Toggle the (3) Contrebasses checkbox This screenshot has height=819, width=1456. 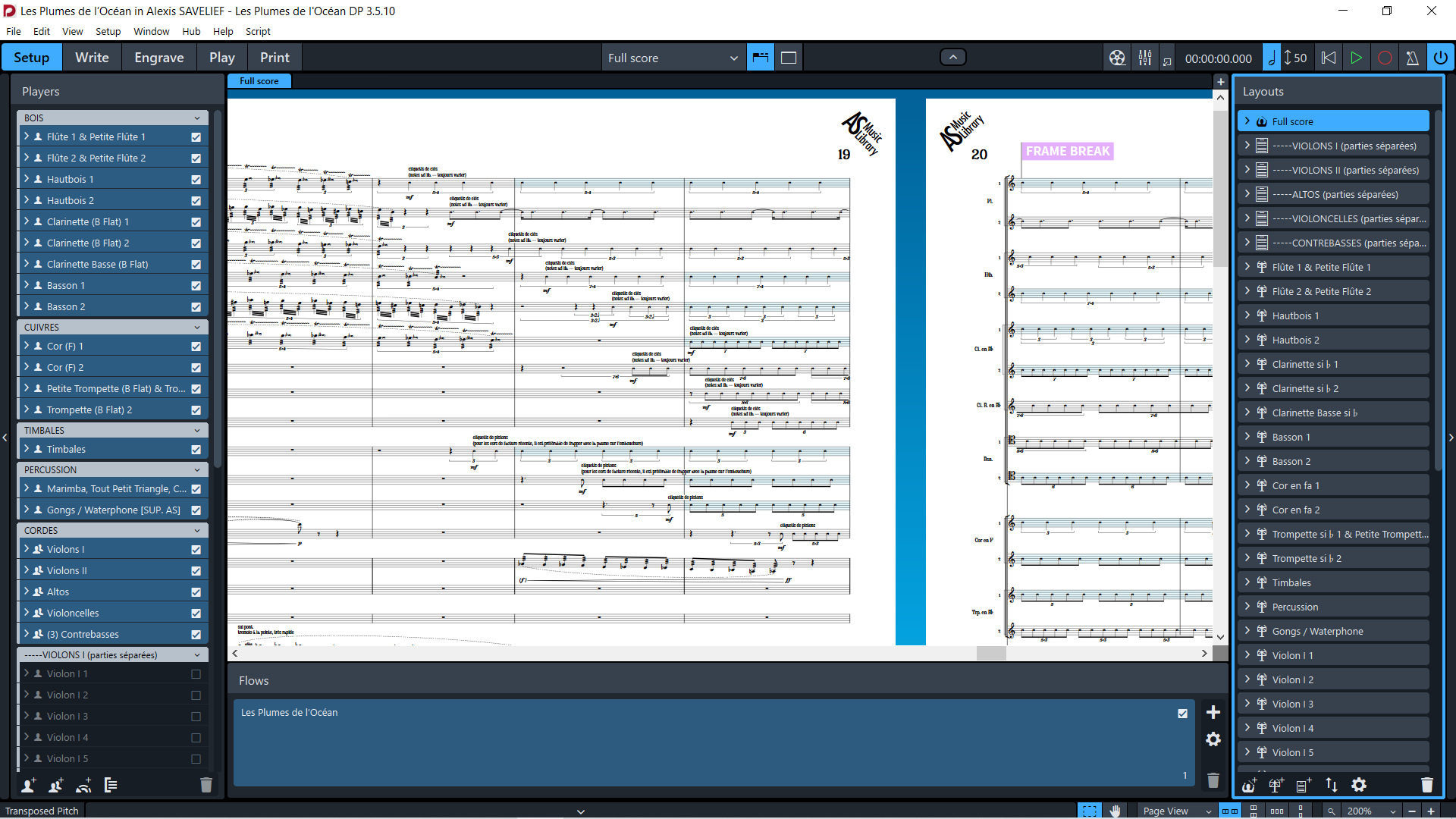pyautogui.click(x=196, y=635)
